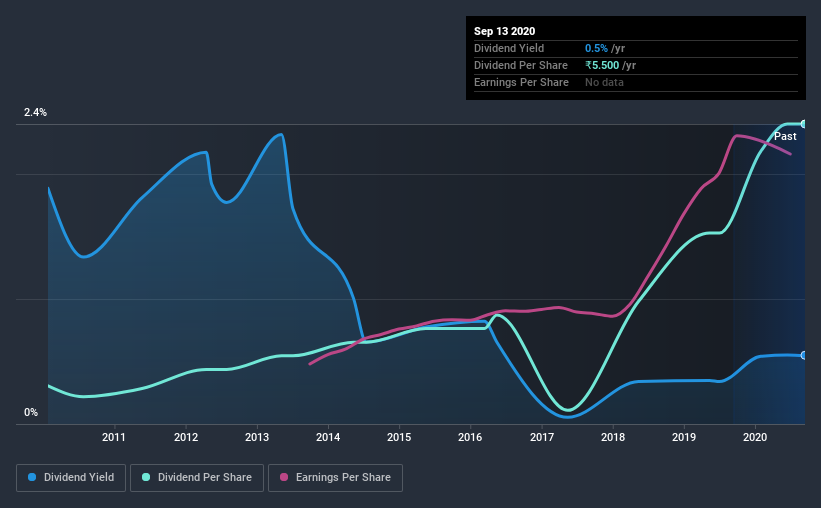Click the 2012 x-axis label

(x=186, y=437)
